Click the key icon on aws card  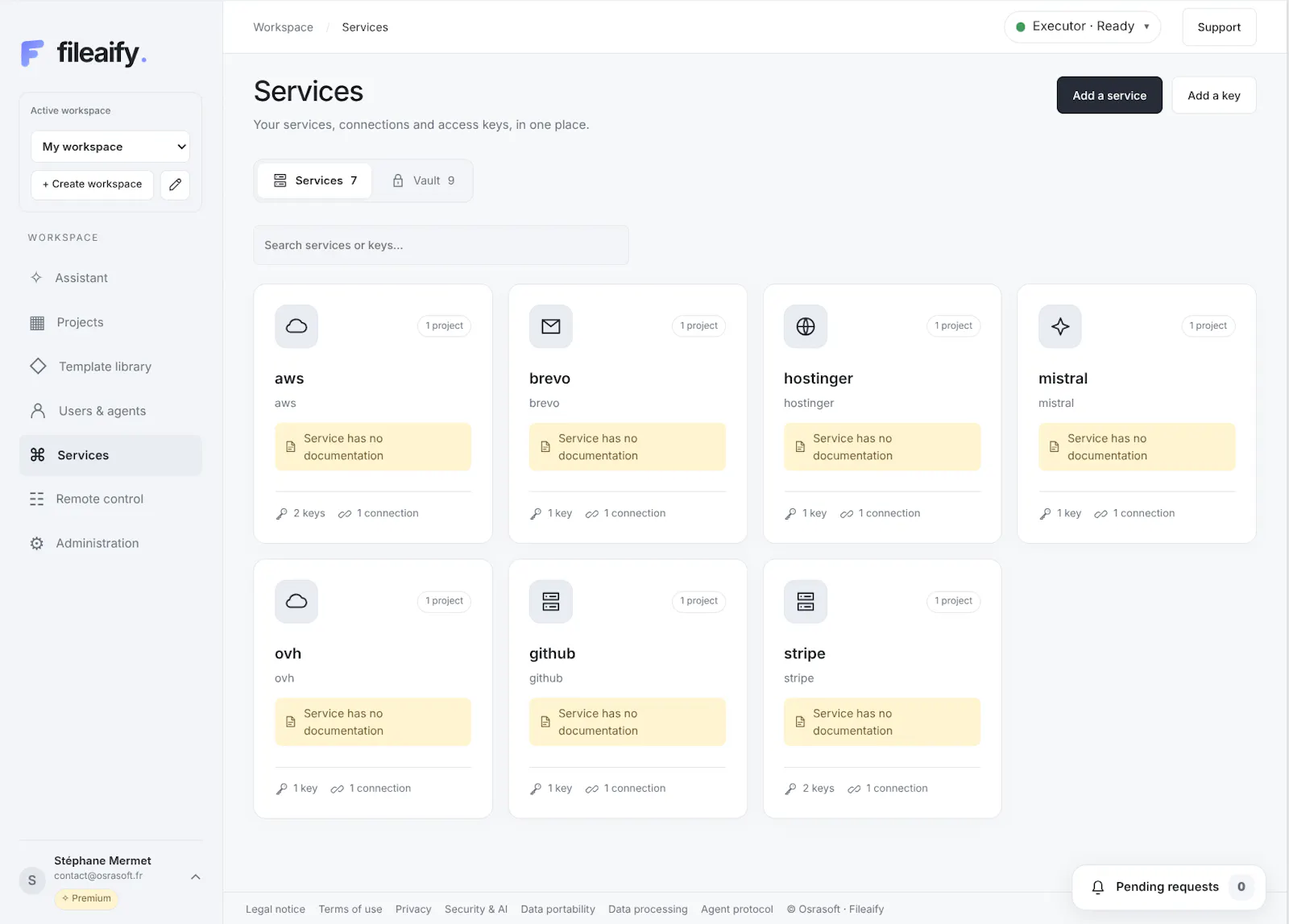click(281, 514)
